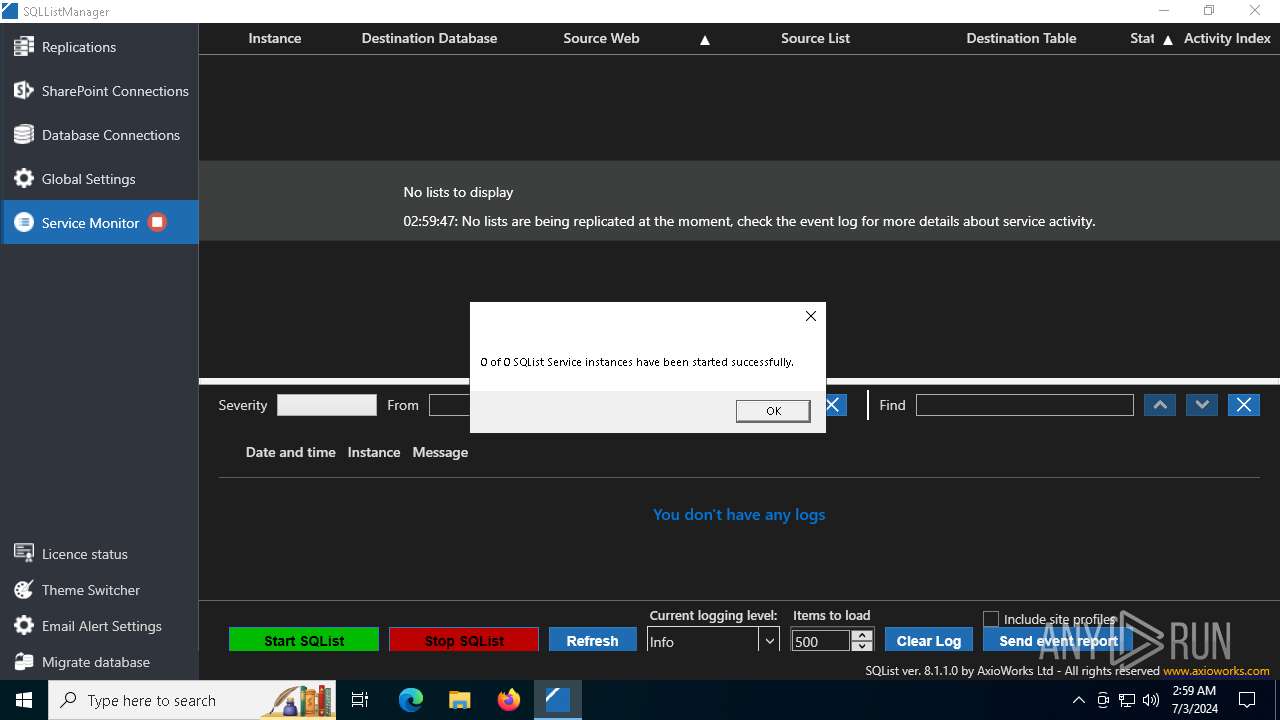The height and width of the screenshot is (720, 1280).
Task: Open Licence status
Action: [100, 554]
